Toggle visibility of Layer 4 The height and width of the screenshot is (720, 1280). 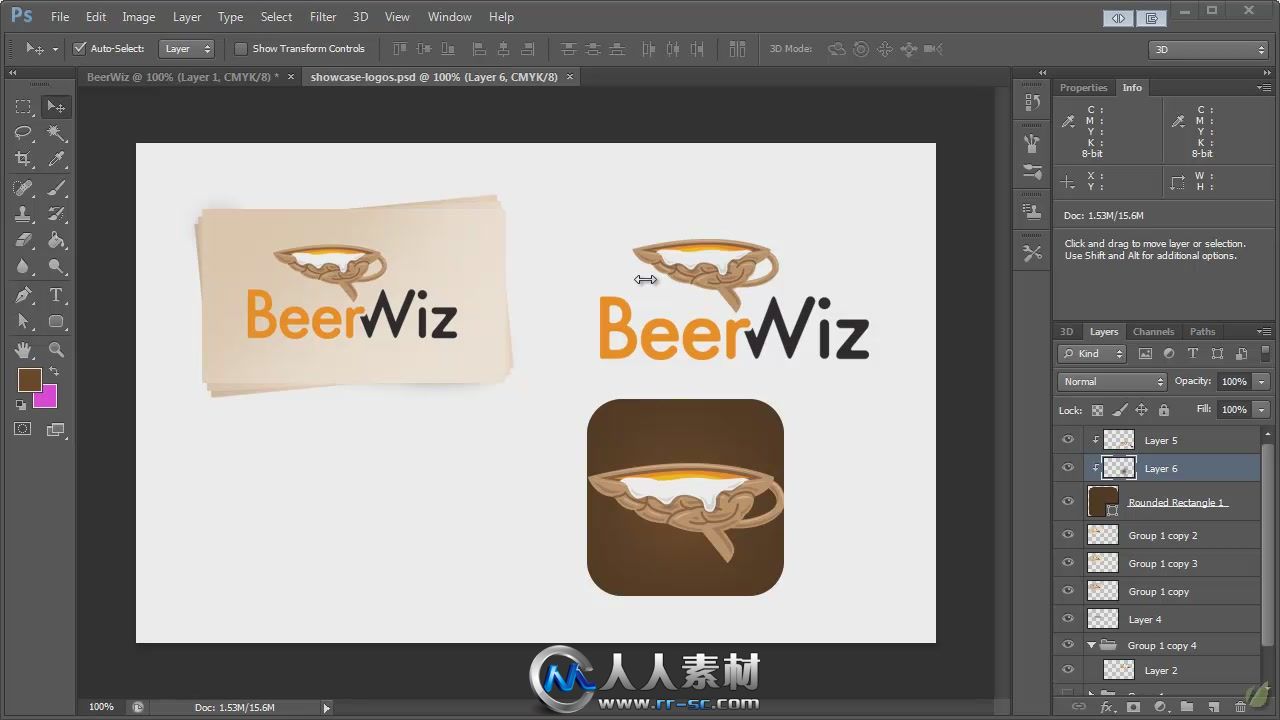1068,619
